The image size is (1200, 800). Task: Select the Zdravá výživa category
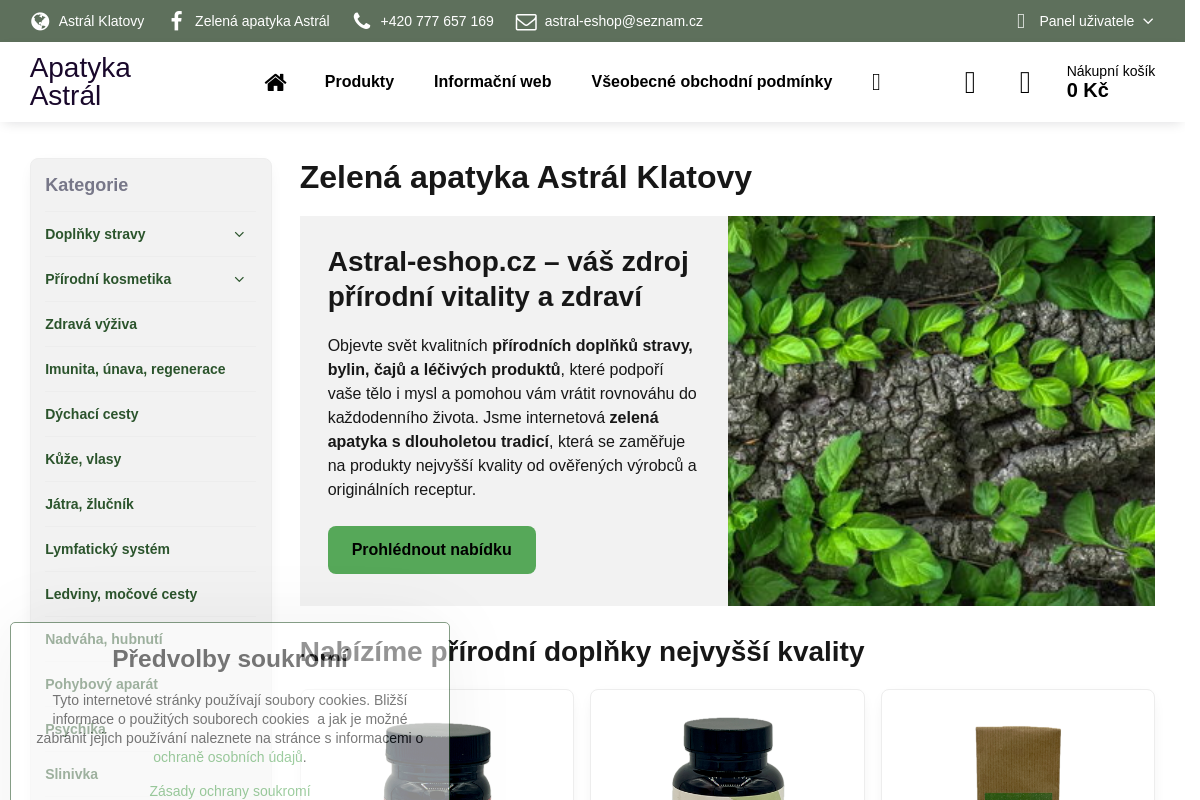pyautogui.click(x=91, y=324)
